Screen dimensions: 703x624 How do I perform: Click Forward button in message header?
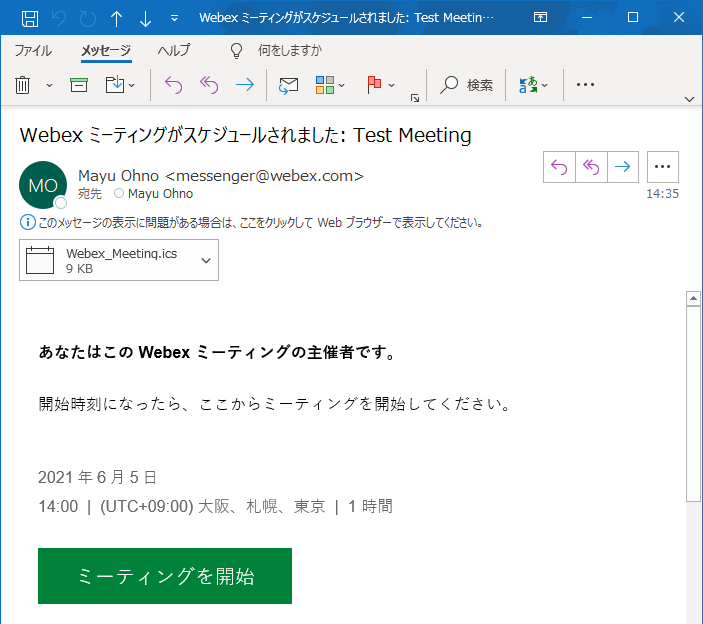click(x=623, y=167)
